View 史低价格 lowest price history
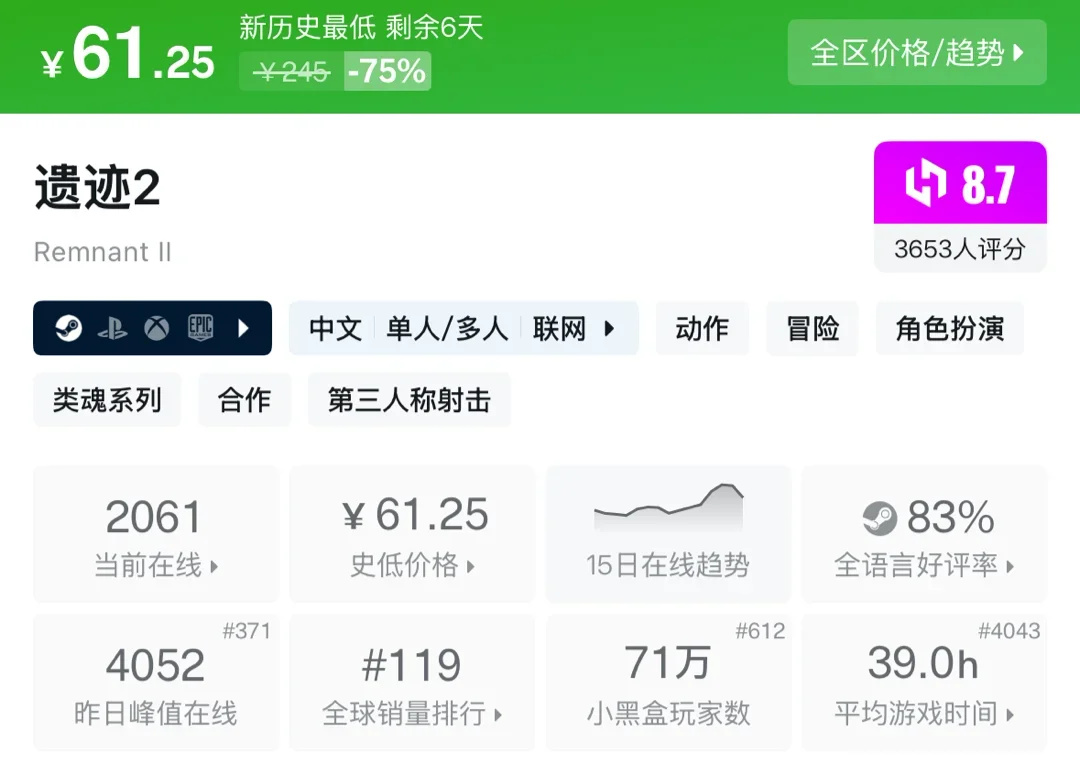The width and height of the screenshot is (1080, 764). tap(412, 535)
